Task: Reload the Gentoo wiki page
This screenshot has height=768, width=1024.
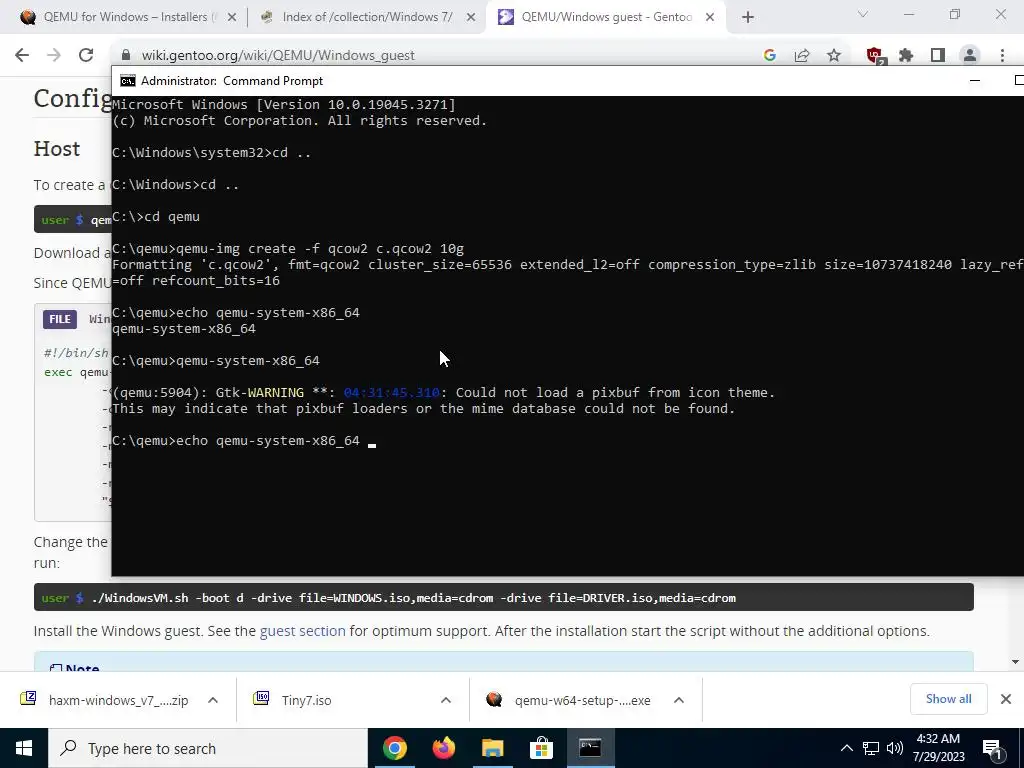Action: click(86, 56)
